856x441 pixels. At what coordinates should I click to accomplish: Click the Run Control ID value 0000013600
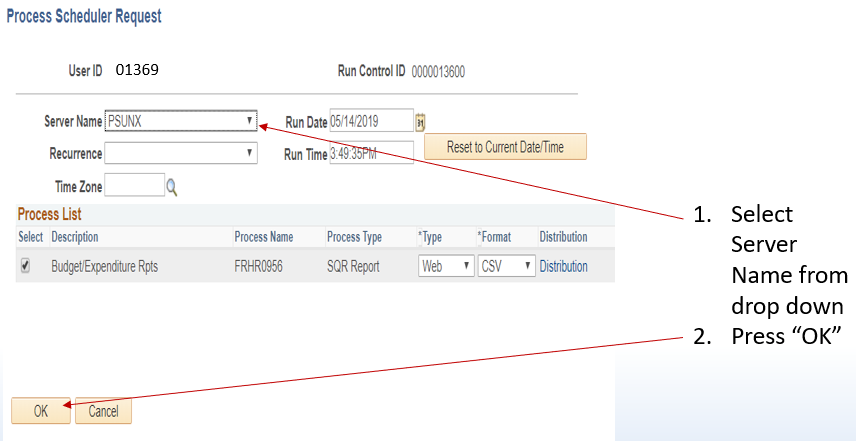pos(438,72)
